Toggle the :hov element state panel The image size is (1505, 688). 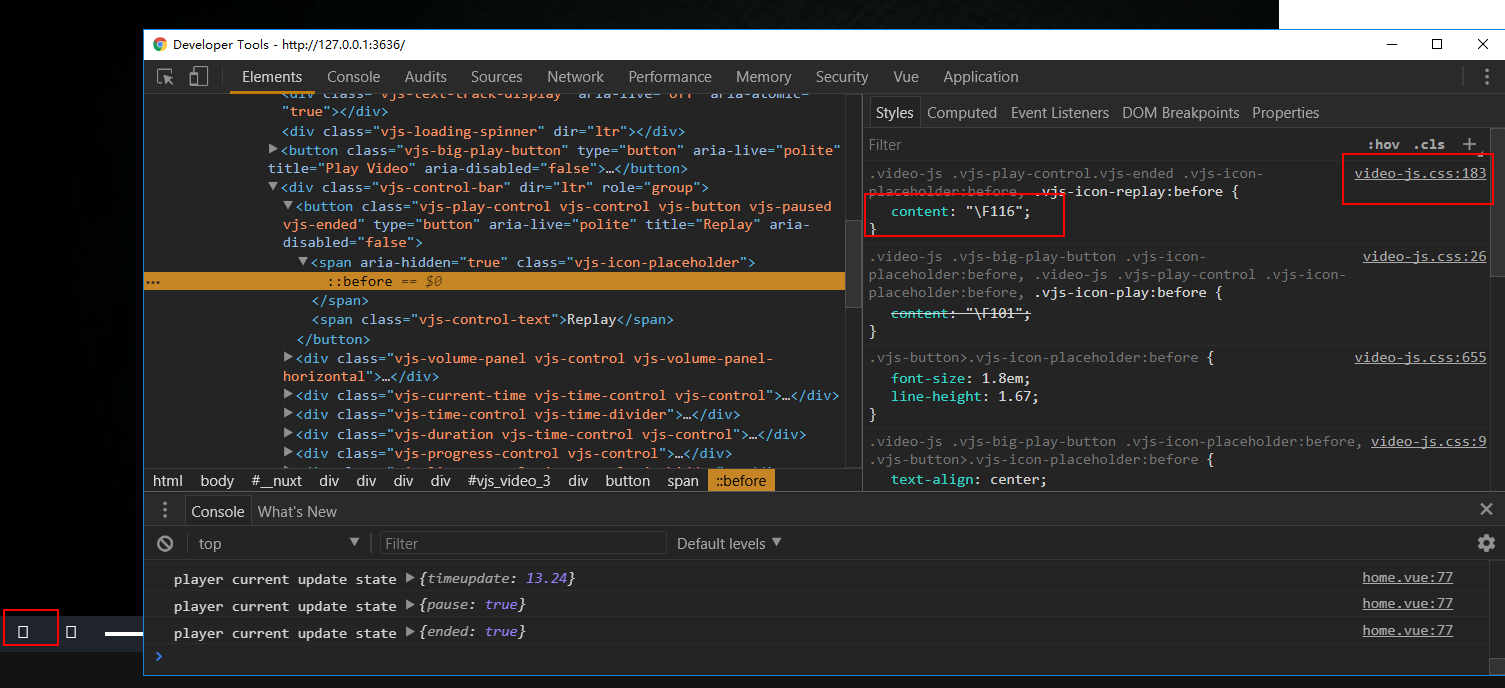tap(1383, 144)
